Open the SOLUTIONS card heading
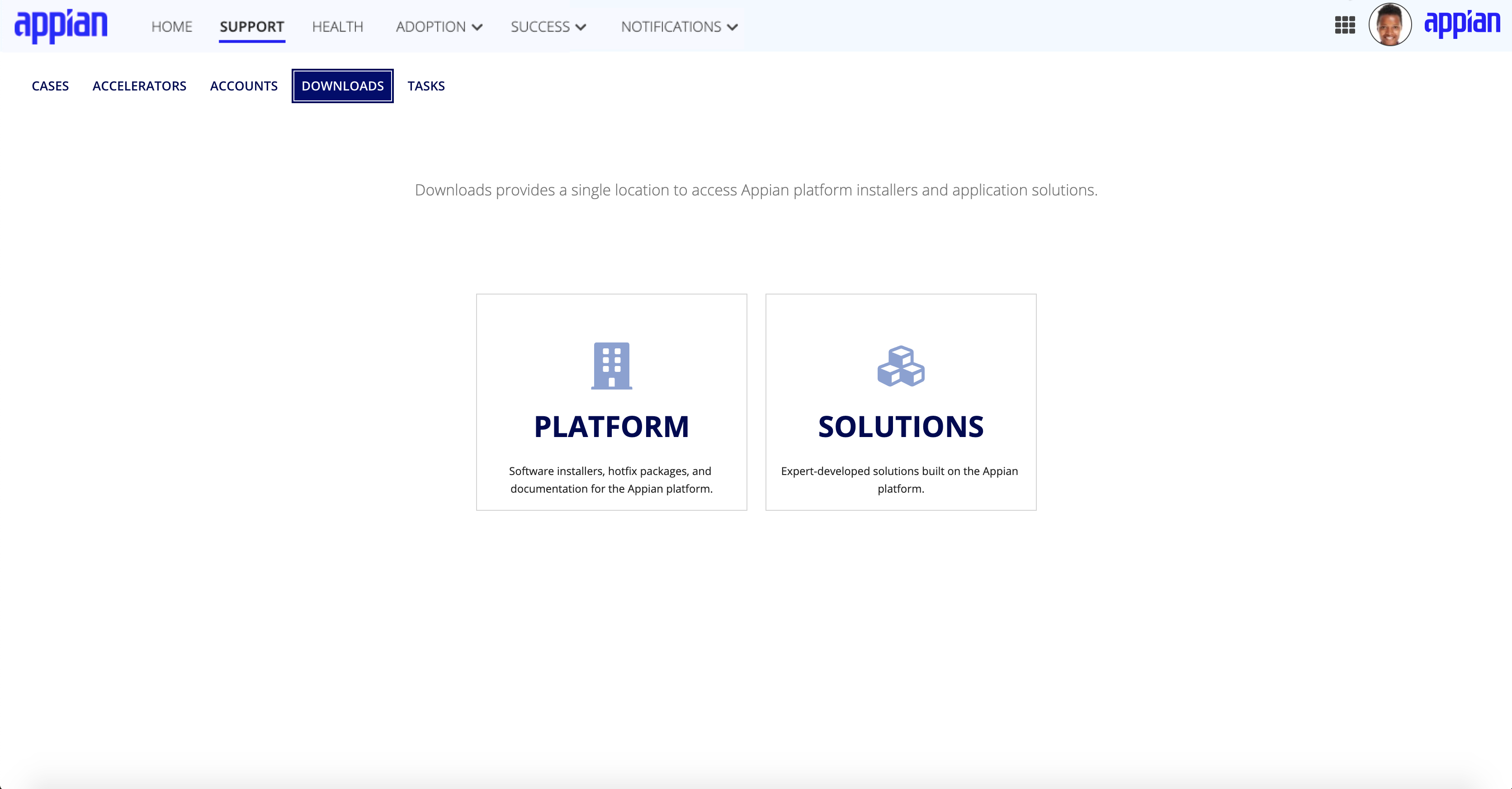Viewport: 1512px width, 789px height. tap(901, 427)
